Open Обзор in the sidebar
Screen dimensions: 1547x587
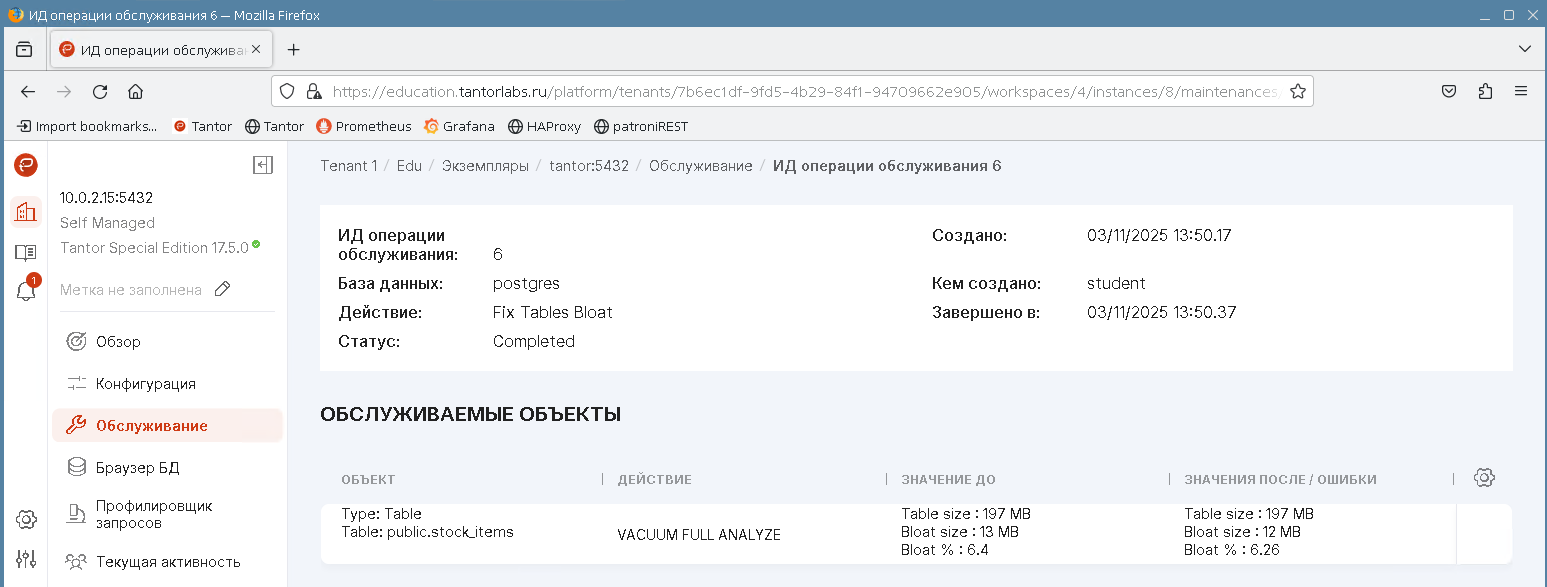tap(118, 342)
